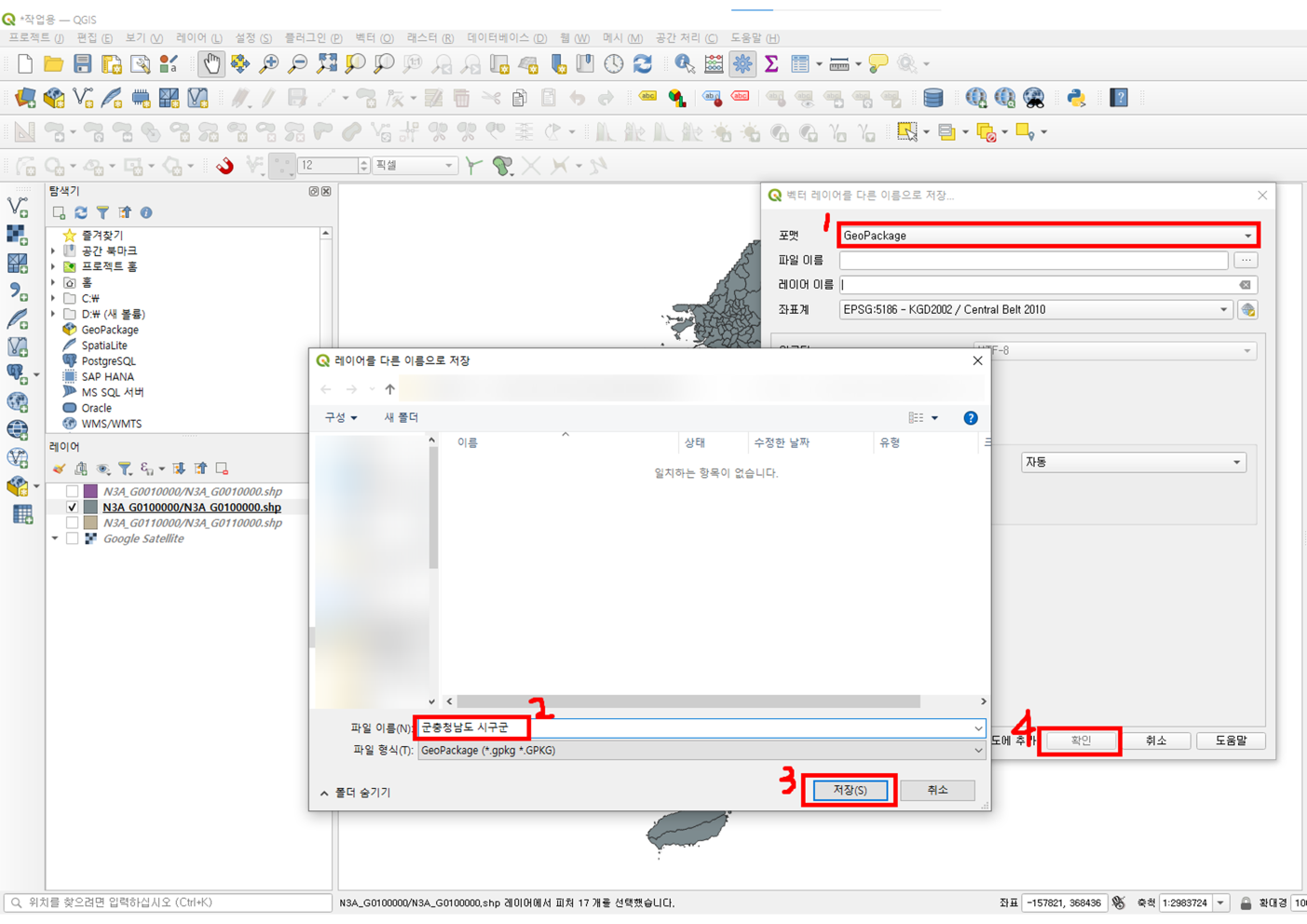The width and height of the screenshot is (1307, 924).
Task: Open the 래스터 menu
Action: tap(430, 38)
